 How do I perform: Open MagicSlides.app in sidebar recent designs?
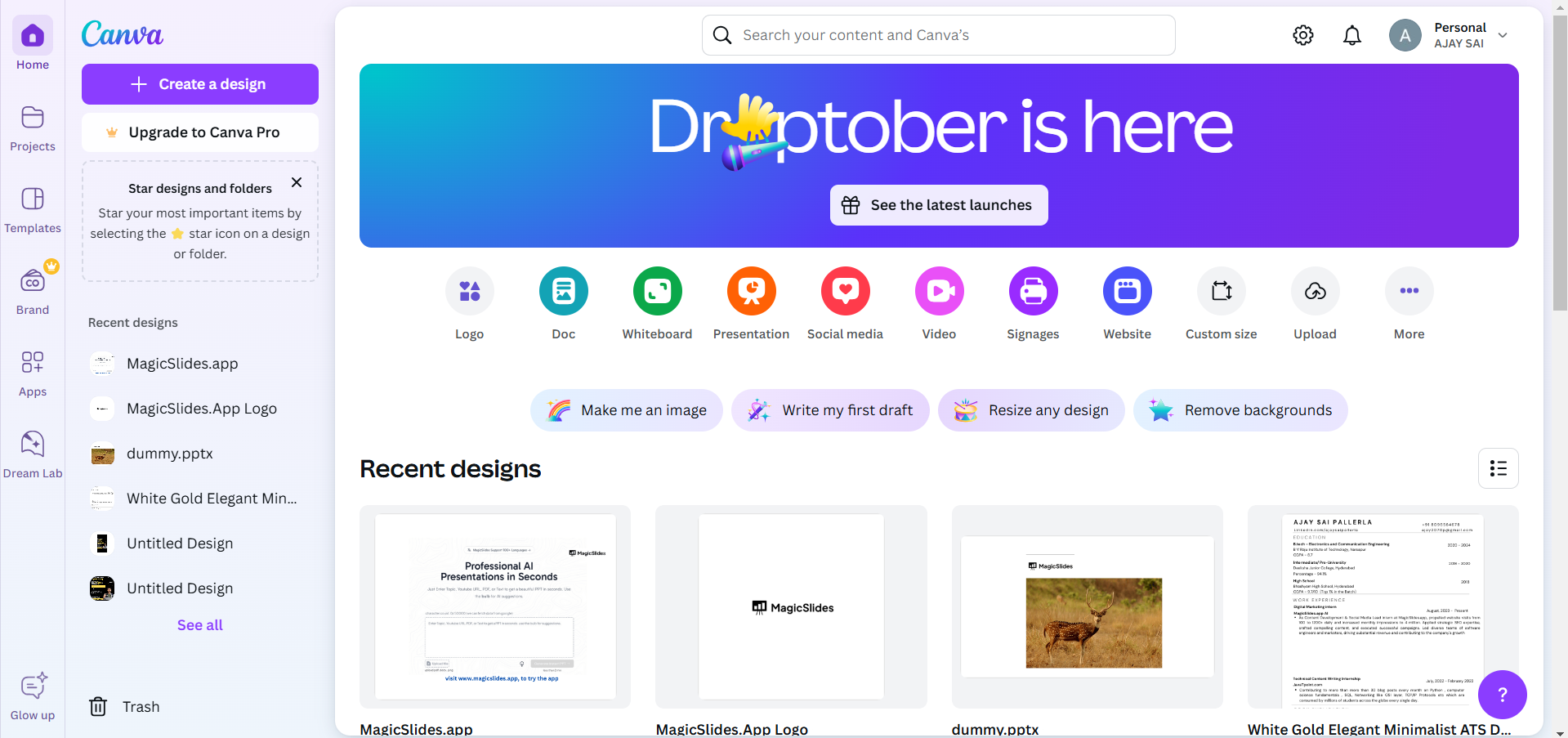tap(200, 364)
